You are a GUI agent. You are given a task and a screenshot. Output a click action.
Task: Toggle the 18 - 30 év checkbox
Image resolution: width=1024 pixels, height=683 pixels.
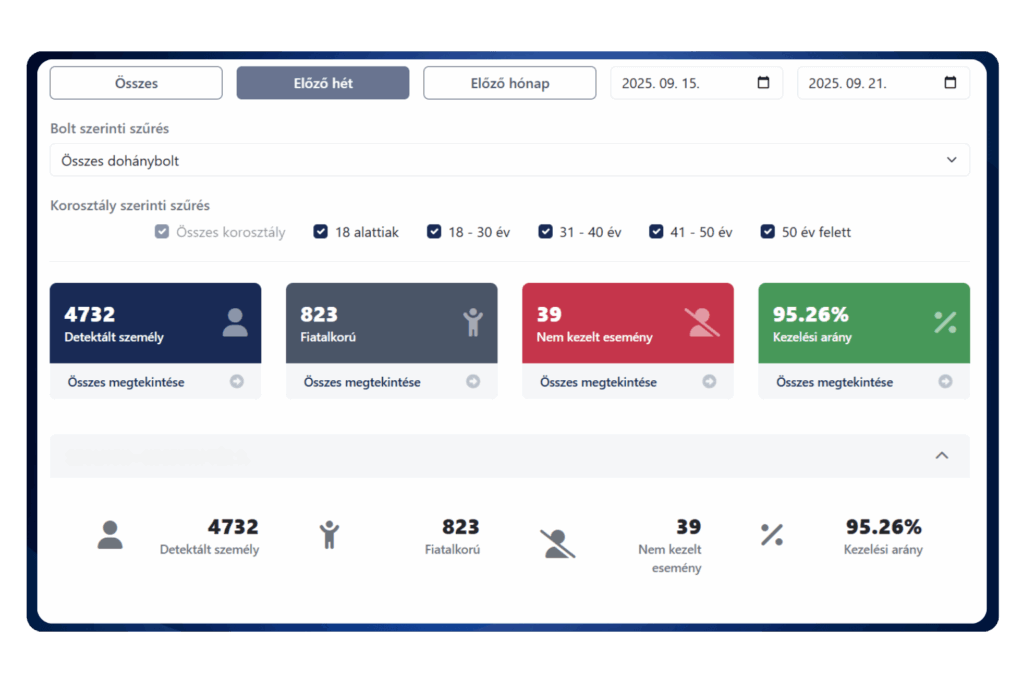click(434, 232)
